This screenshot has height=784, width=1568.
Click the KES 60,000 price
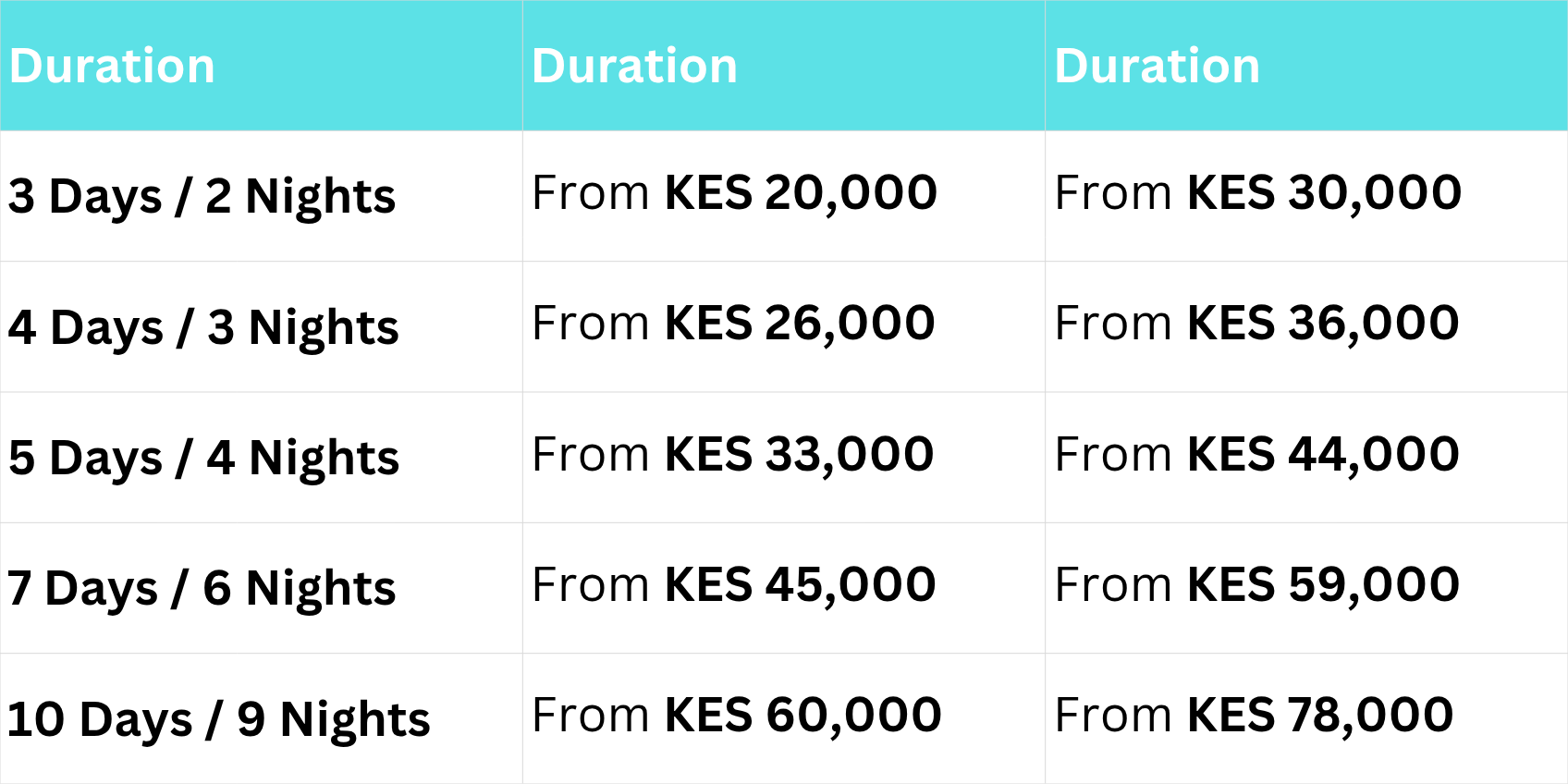click(802, 715)
